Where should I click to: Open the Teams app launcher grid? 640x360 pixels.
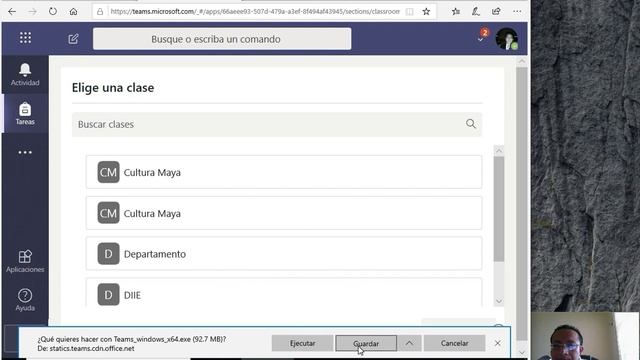(25, 38)
